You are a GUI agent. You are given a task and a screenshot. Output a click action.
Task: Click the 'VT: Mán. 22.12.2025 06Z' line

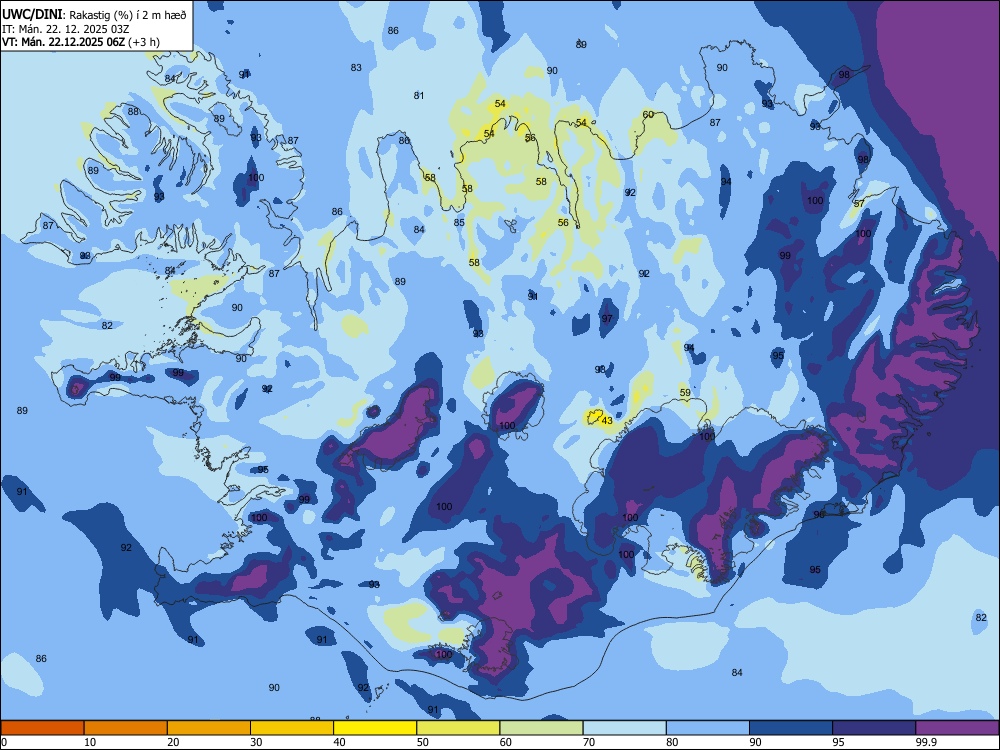(64, 42)
